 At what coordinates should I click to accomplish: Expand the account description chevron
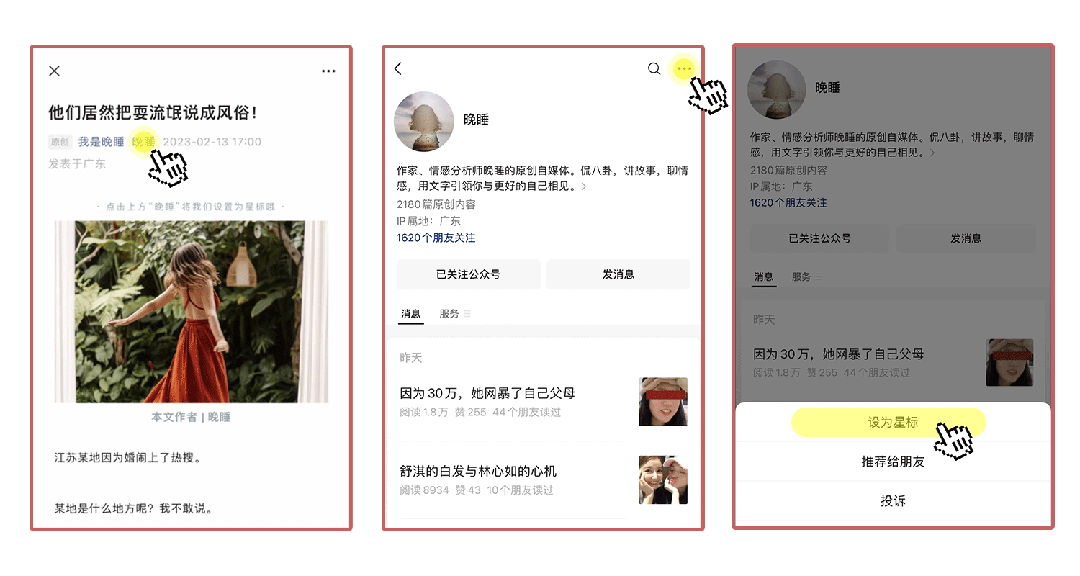[583, 186]
